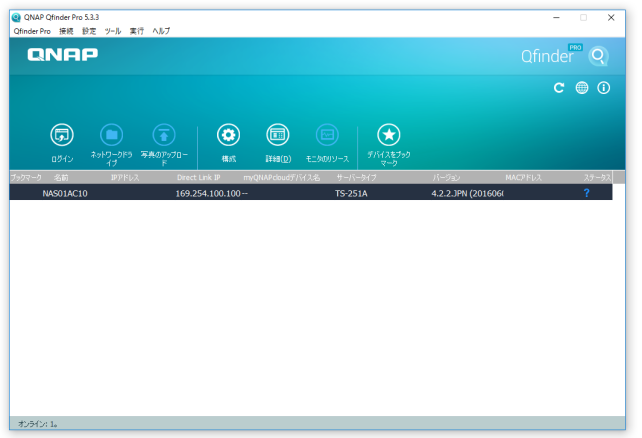Sort by the 名前 (Name) column header
This screenshot has width=642, height=438.
(61, 178)
